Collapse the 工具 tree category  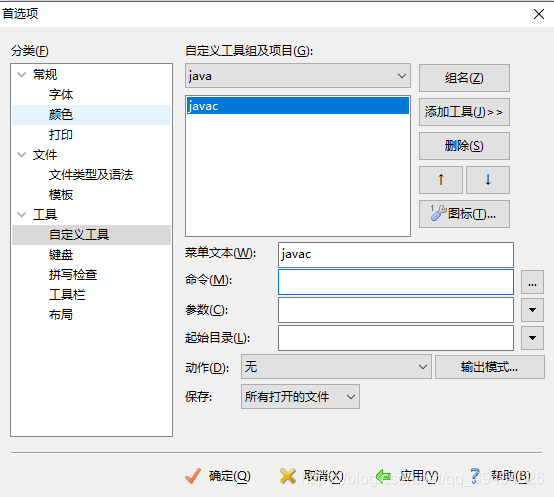[x=22, y=214]
